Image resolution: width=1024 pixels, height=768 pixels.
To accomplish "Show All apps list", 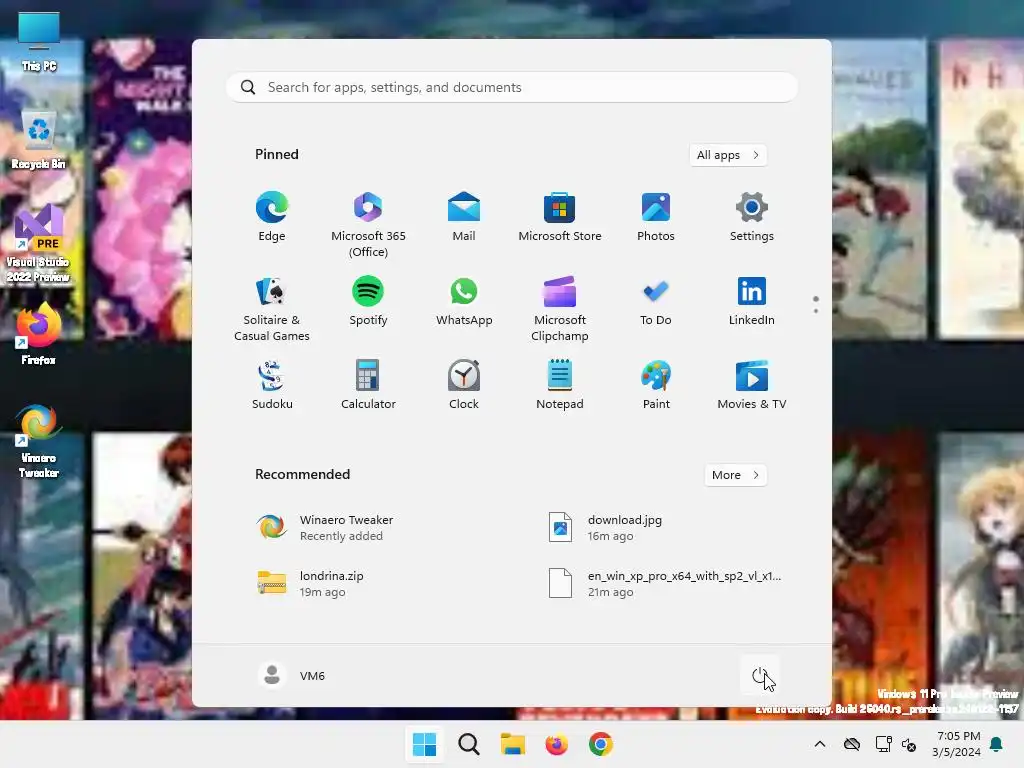I will [x=728, y=155].
